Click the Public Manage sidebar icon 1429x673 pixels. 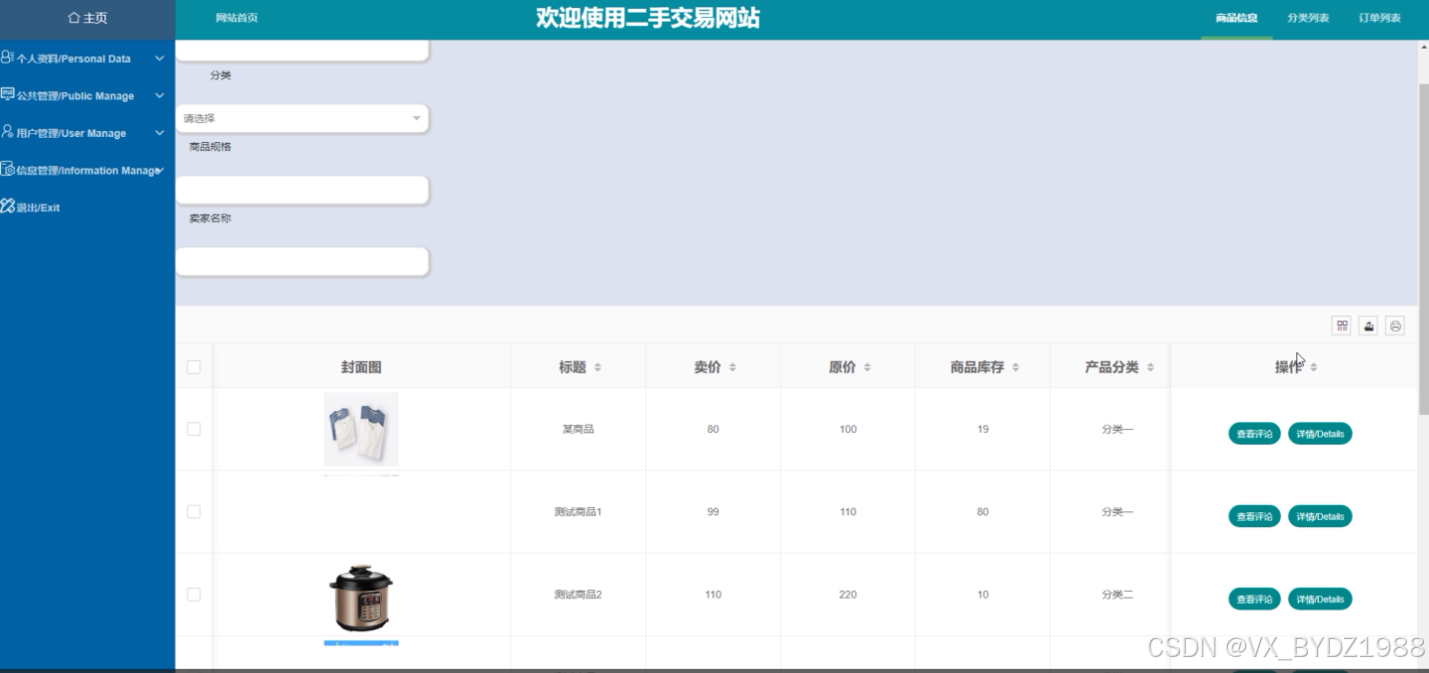[x=7, y=95]
